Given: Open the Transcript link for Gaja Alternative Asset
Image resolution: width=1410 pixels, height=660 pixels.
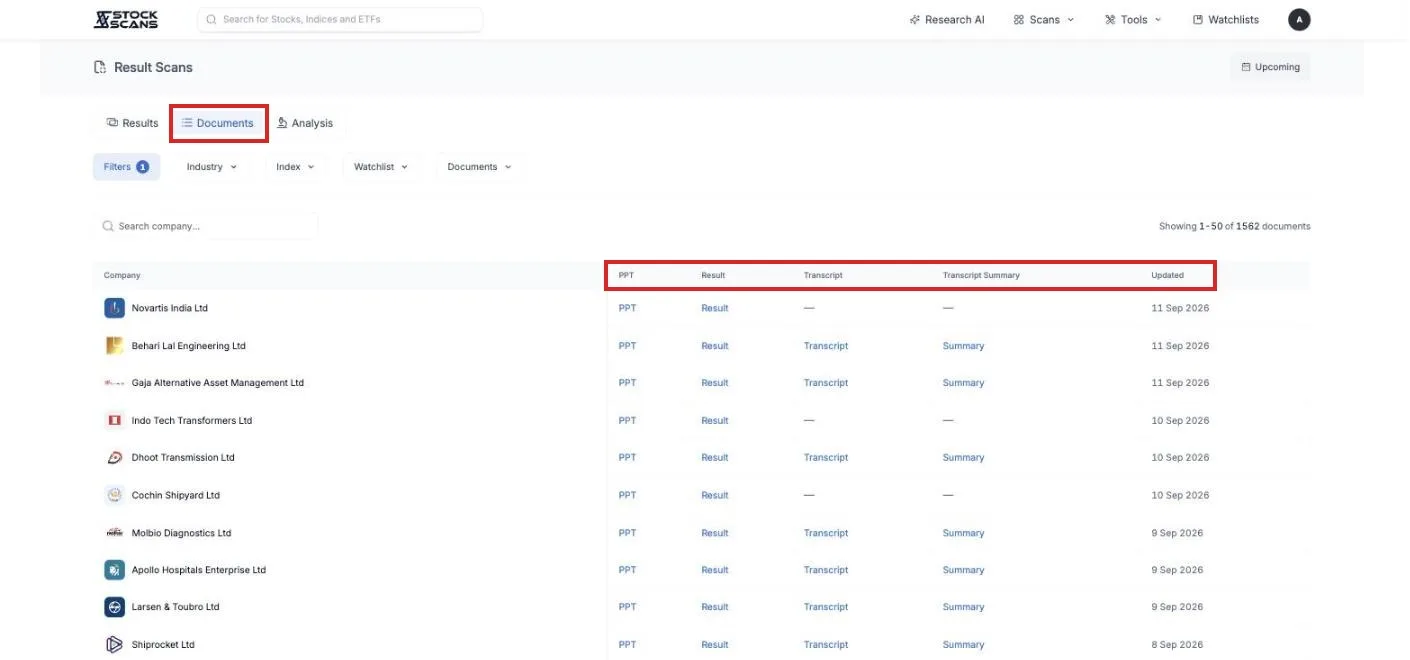Looking at the screenshot, I should coord(826,383).
